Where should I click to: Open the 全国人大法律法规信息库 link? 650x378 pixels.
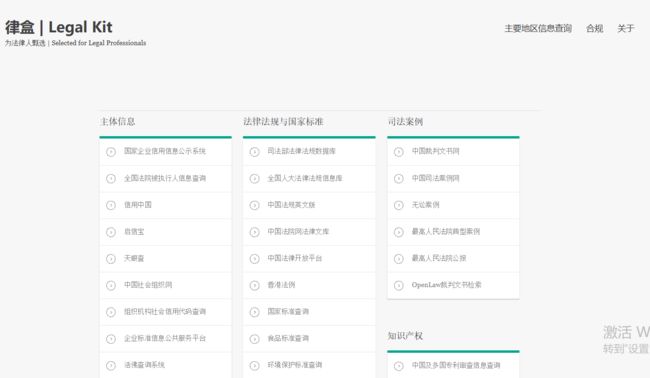coord(305,178)
